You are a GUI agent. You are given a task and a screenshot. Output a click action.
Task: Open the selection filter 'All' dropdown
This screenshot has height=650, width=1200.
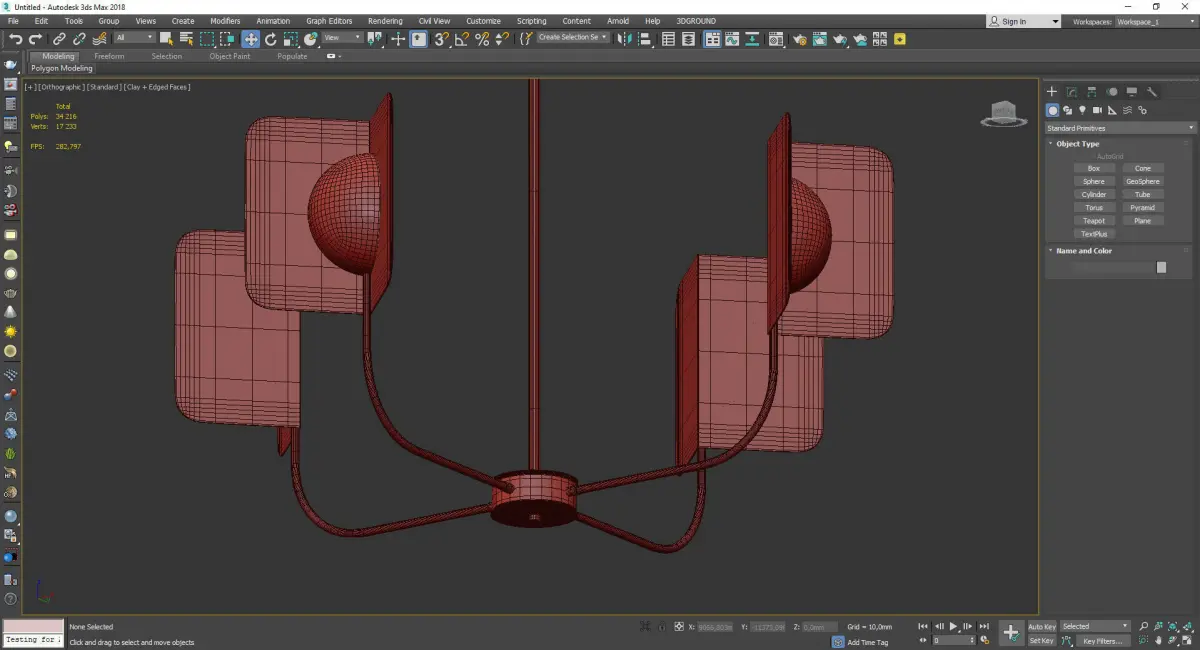point(134,38)
